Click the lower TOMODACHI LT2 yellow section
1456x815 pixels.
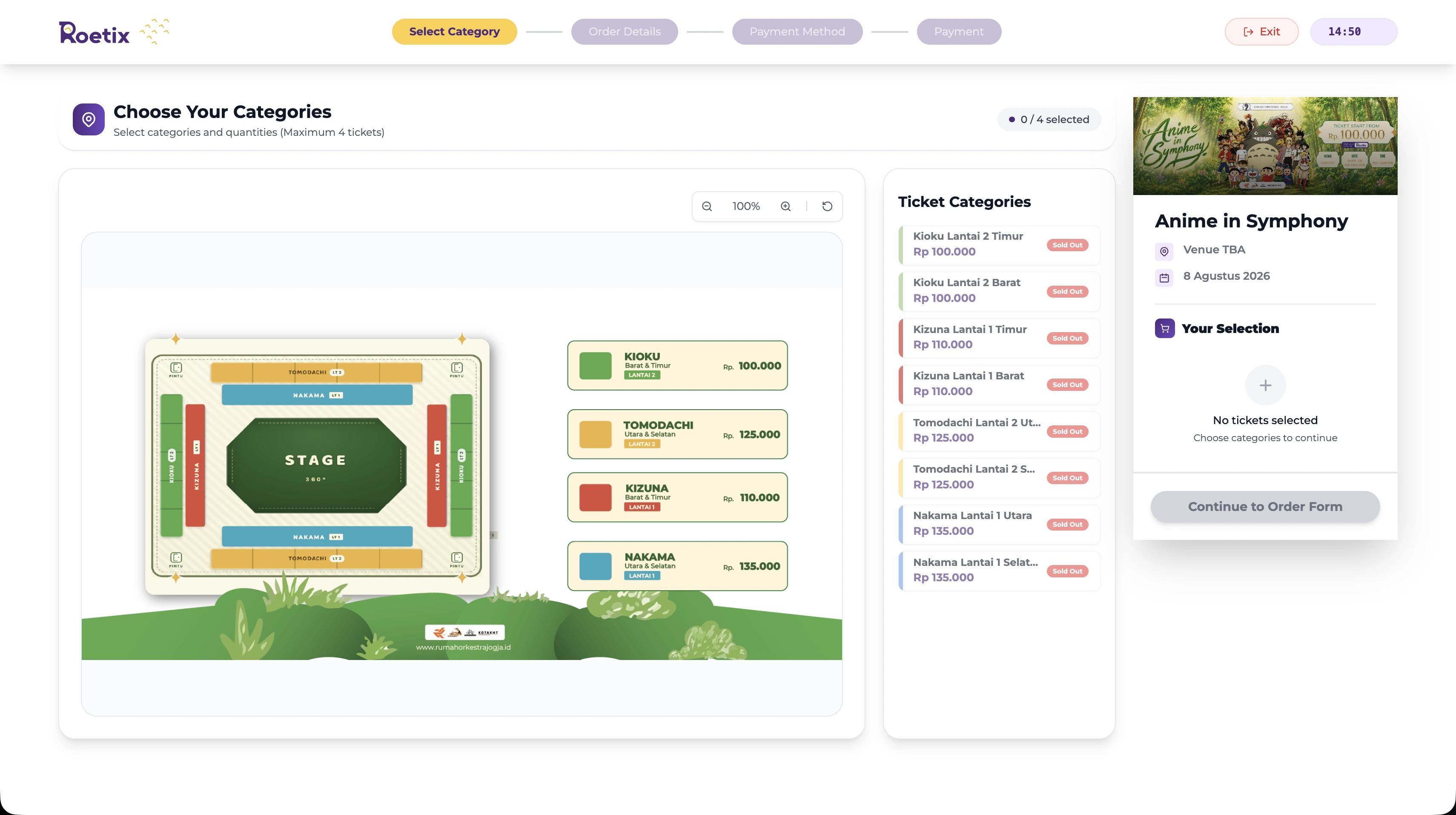[316, 558]
